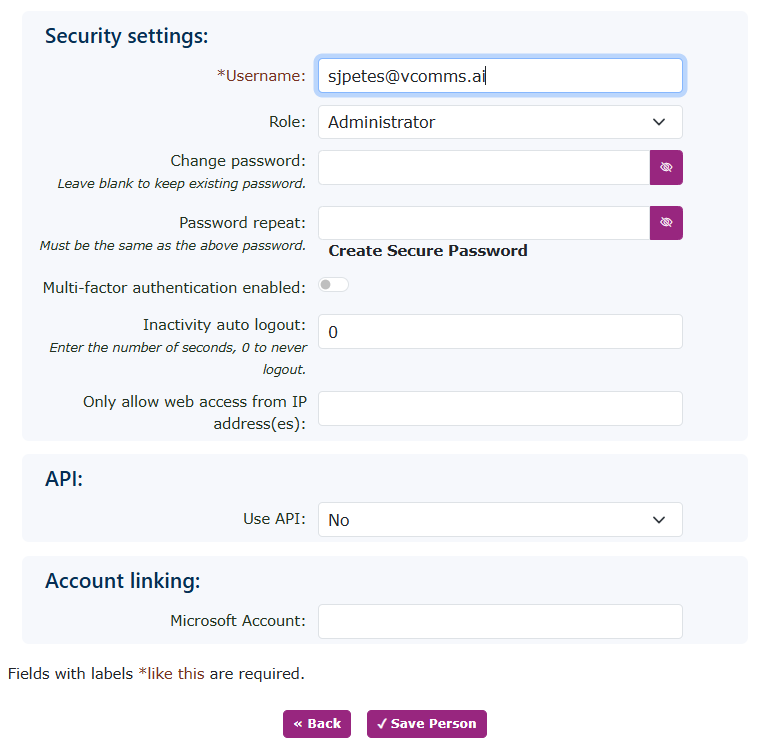The height and width of the screenshot is (747, 758).
Task: Click into the Password repeat input
Action: click(x=484, y=223)
